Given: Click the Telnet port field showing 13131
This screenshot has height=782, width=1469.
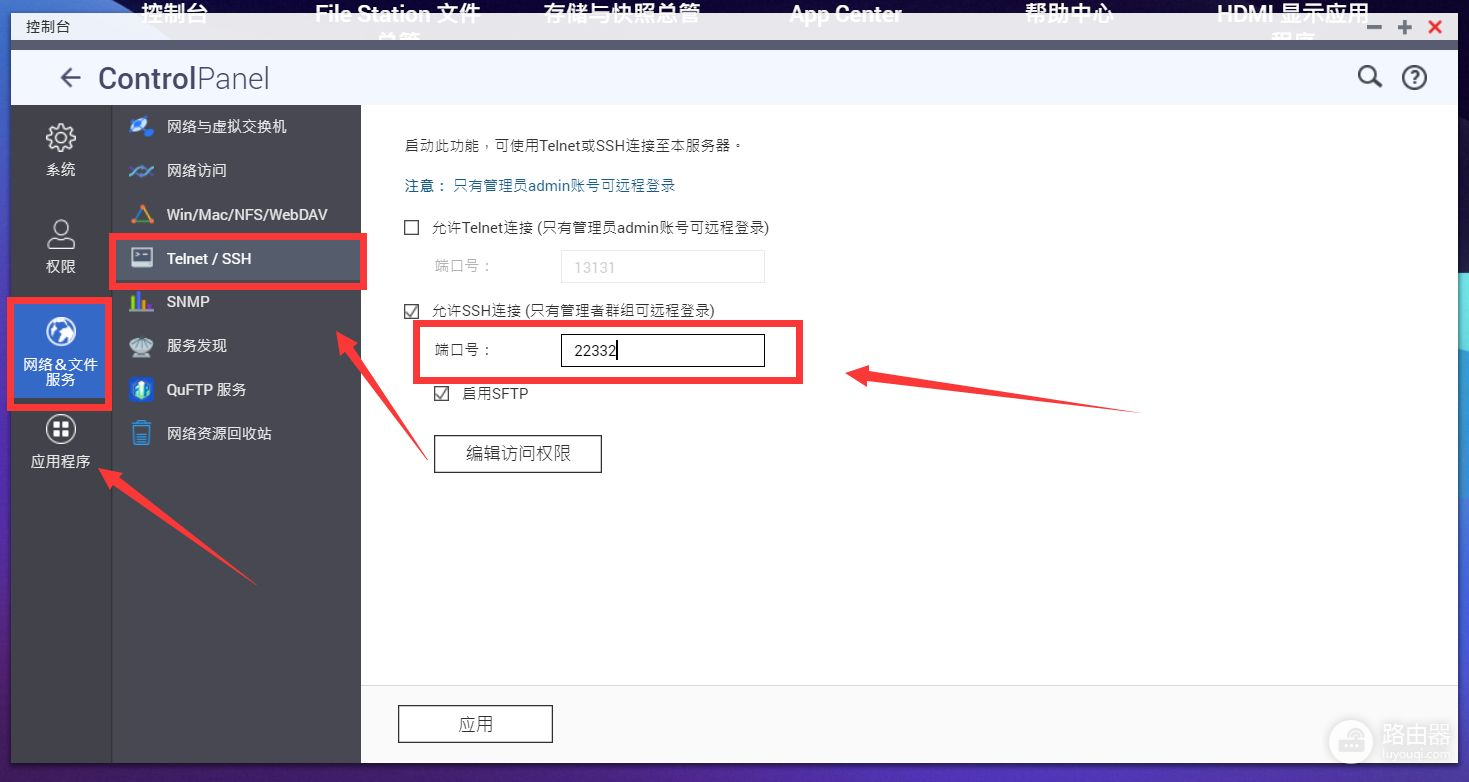Looking at the screenshot, I should [x=663, y=267].
